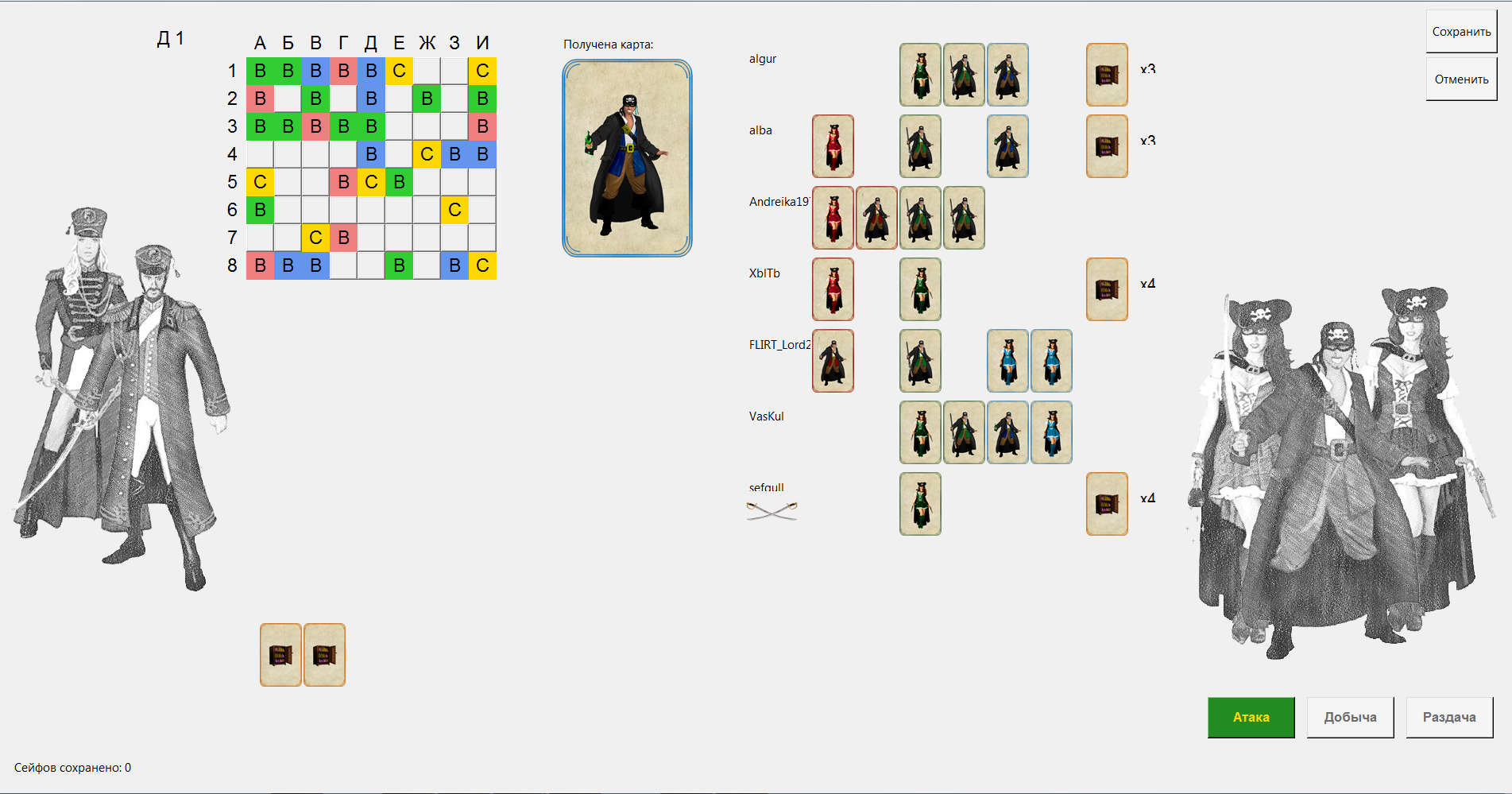Click player name algur
The height and width of the screenshot is (794, 1512).
(763, 59)
